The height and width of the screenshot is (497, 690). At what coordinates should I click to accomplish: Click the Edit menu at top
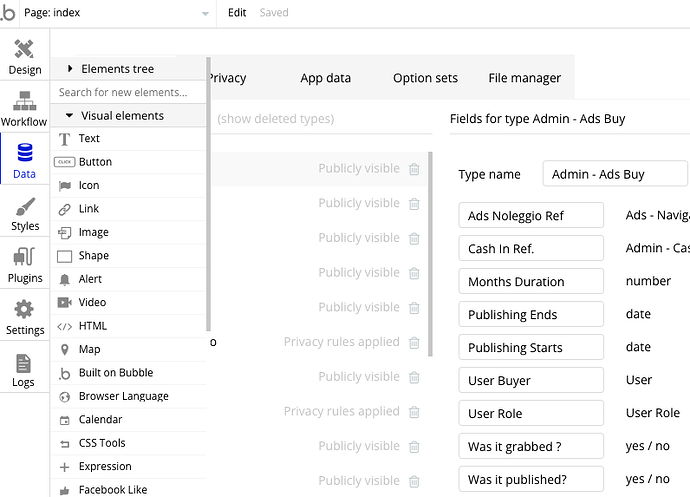tap(237, 13)
